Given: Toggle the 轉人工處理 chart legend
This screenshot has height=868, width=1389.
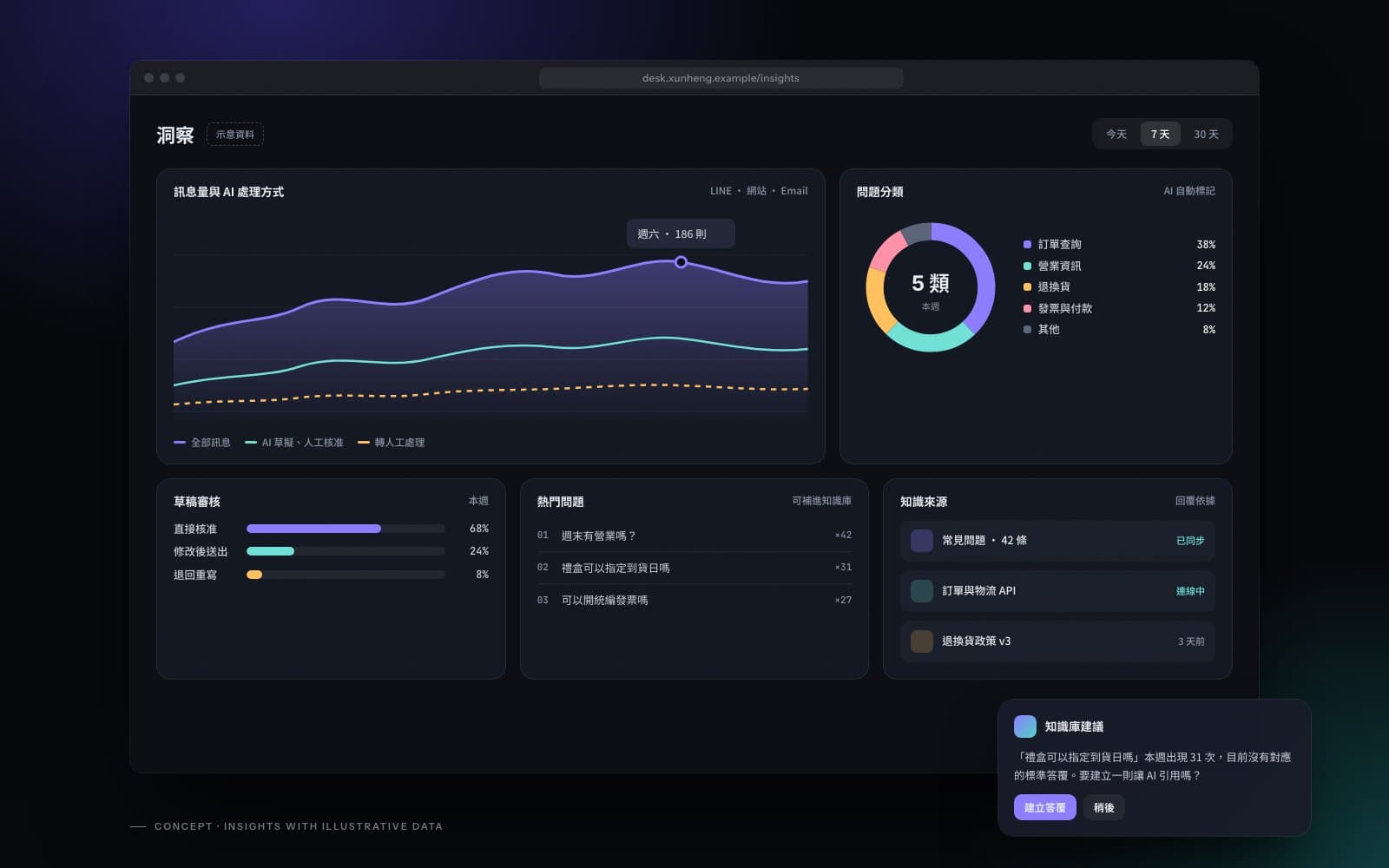Looking at the screenshot, I should (392, 443).
